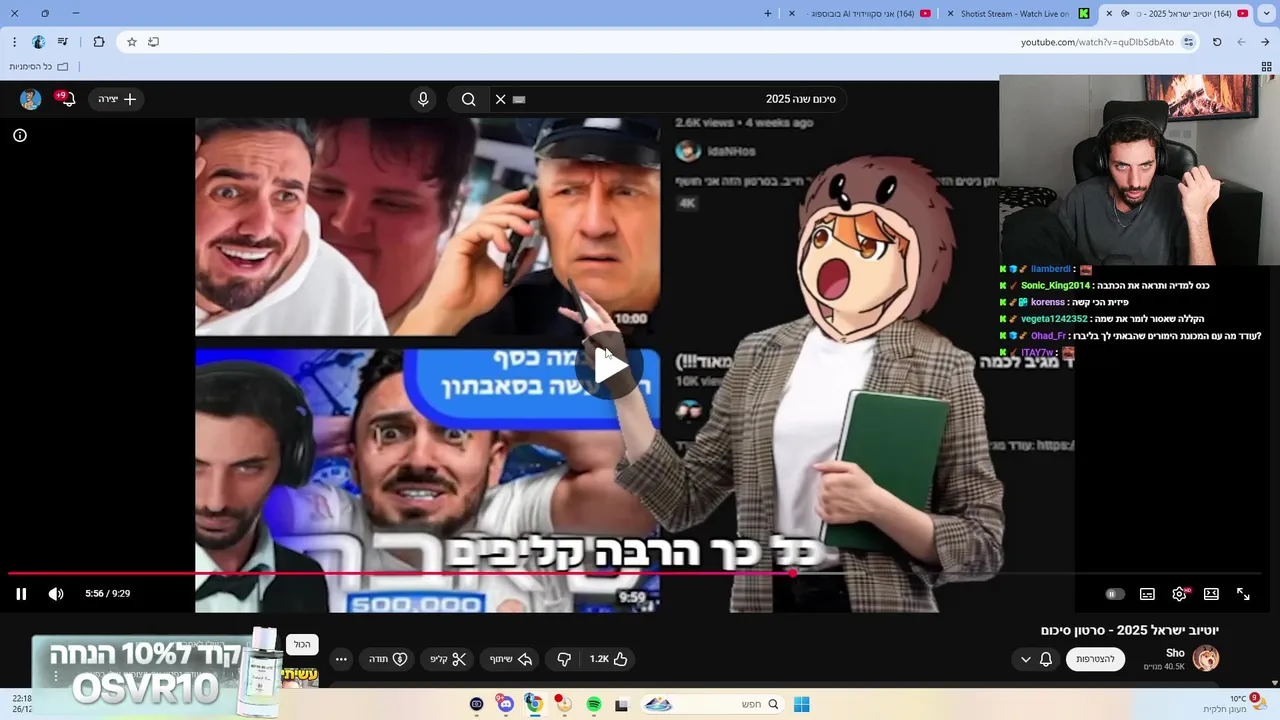Run search with the magnifier icon
The width and height of the screenshot is (1280, 720).
[x=468, y=99]
